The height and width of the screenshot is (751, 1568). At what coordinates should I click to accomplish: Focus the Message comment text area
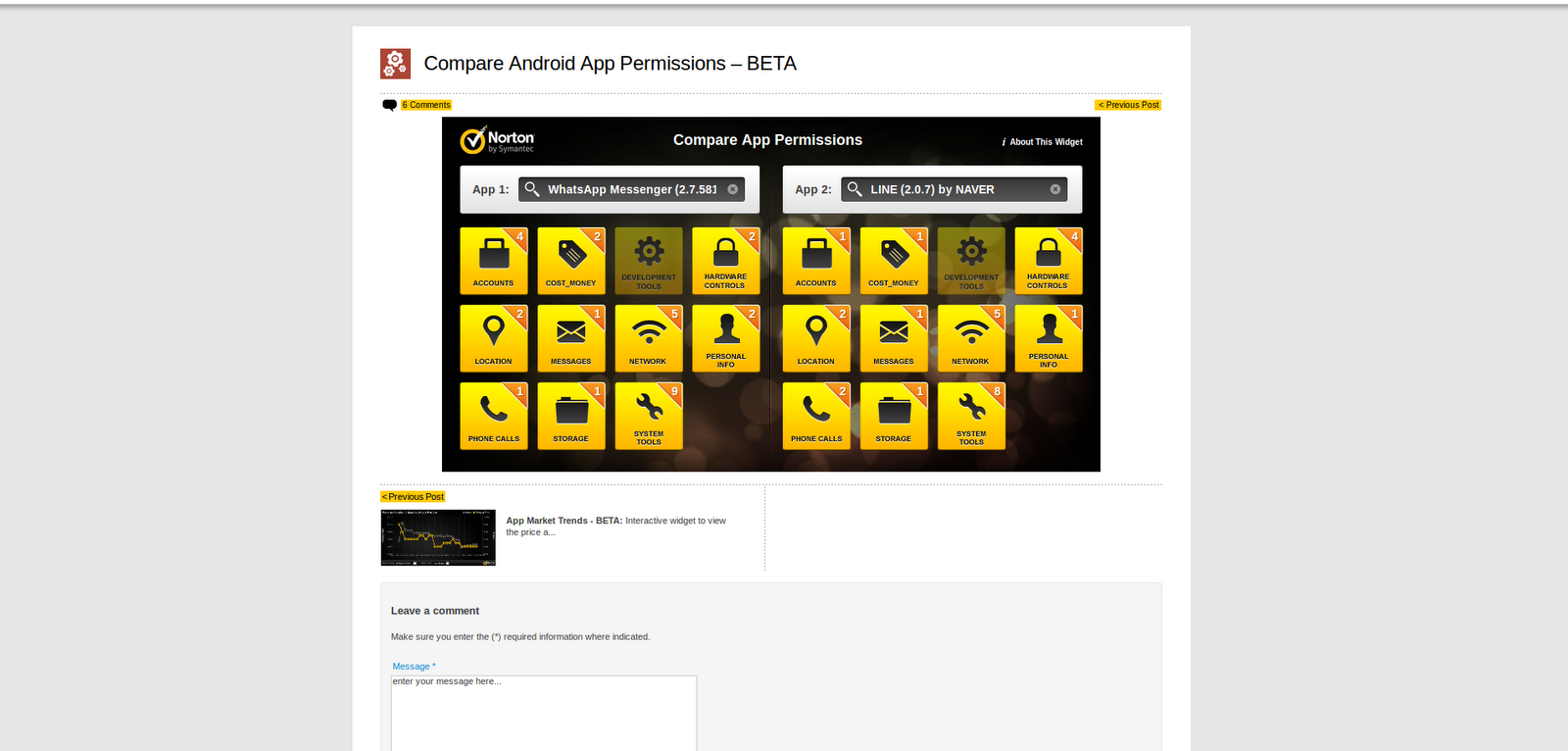(544, 714)
